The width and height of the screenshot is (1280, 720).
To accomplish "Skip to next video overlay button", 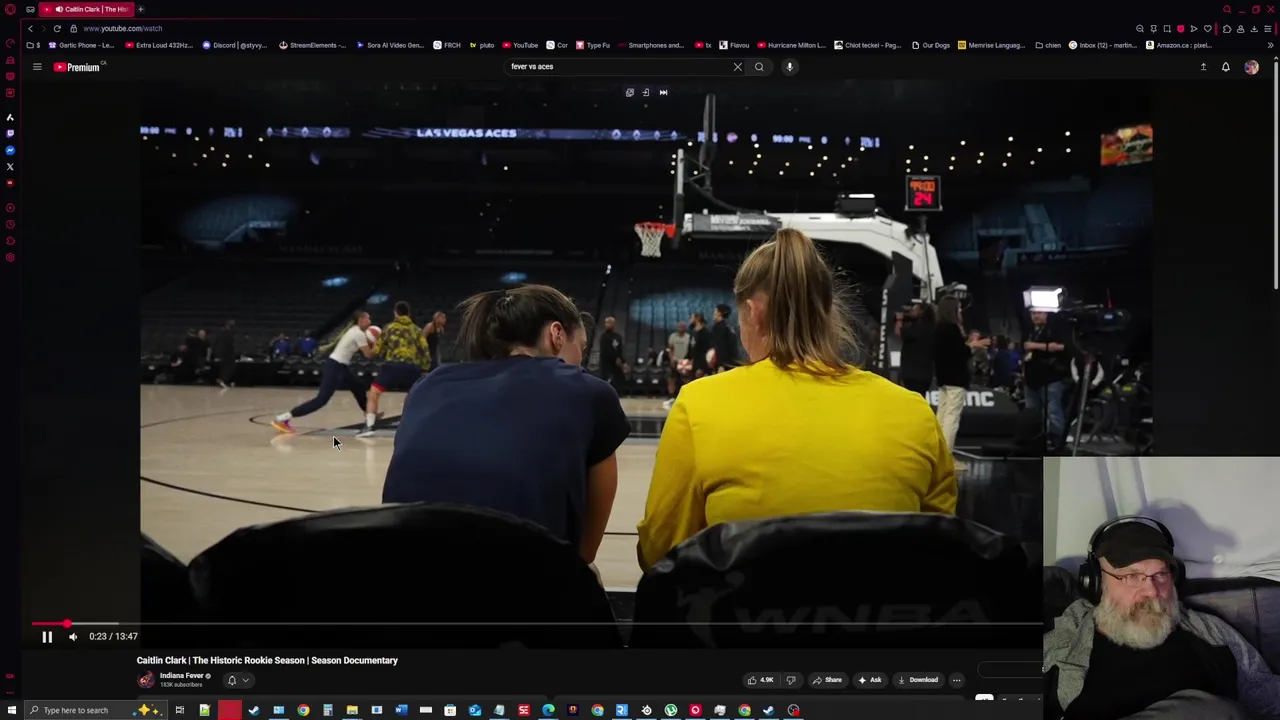I will (663, 92).
